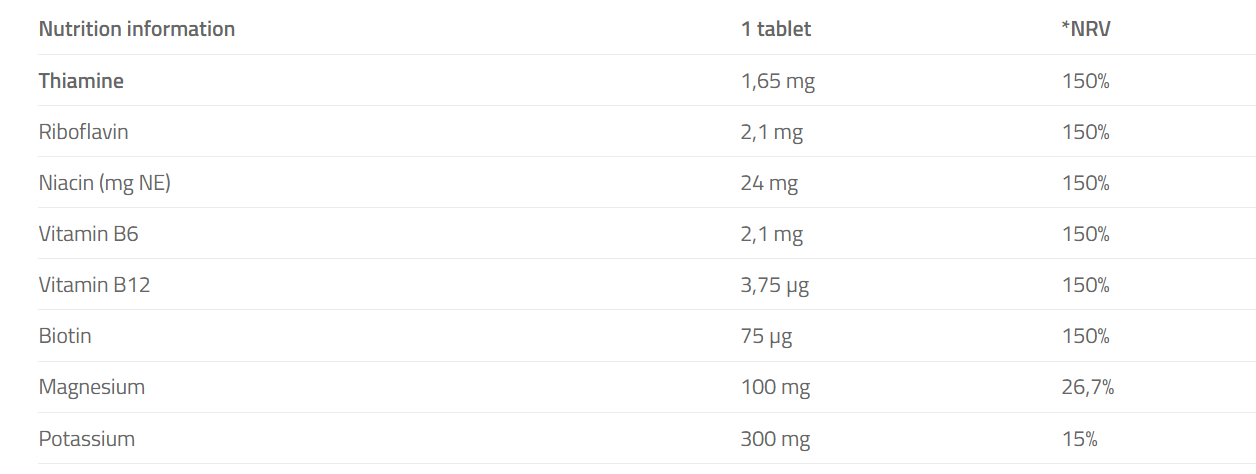Select the Riboflavin row label
Viewport: 1256px width, 474px height.
[x=83, y=132]
